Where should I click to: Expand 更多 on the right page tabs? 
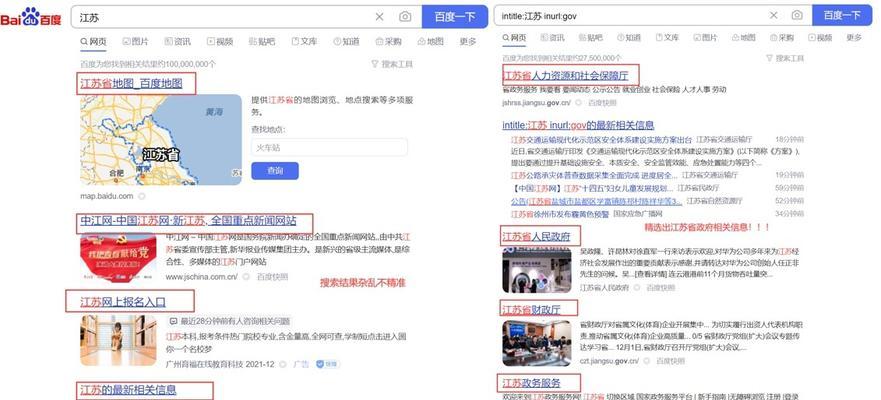click(x=854, y=38)
